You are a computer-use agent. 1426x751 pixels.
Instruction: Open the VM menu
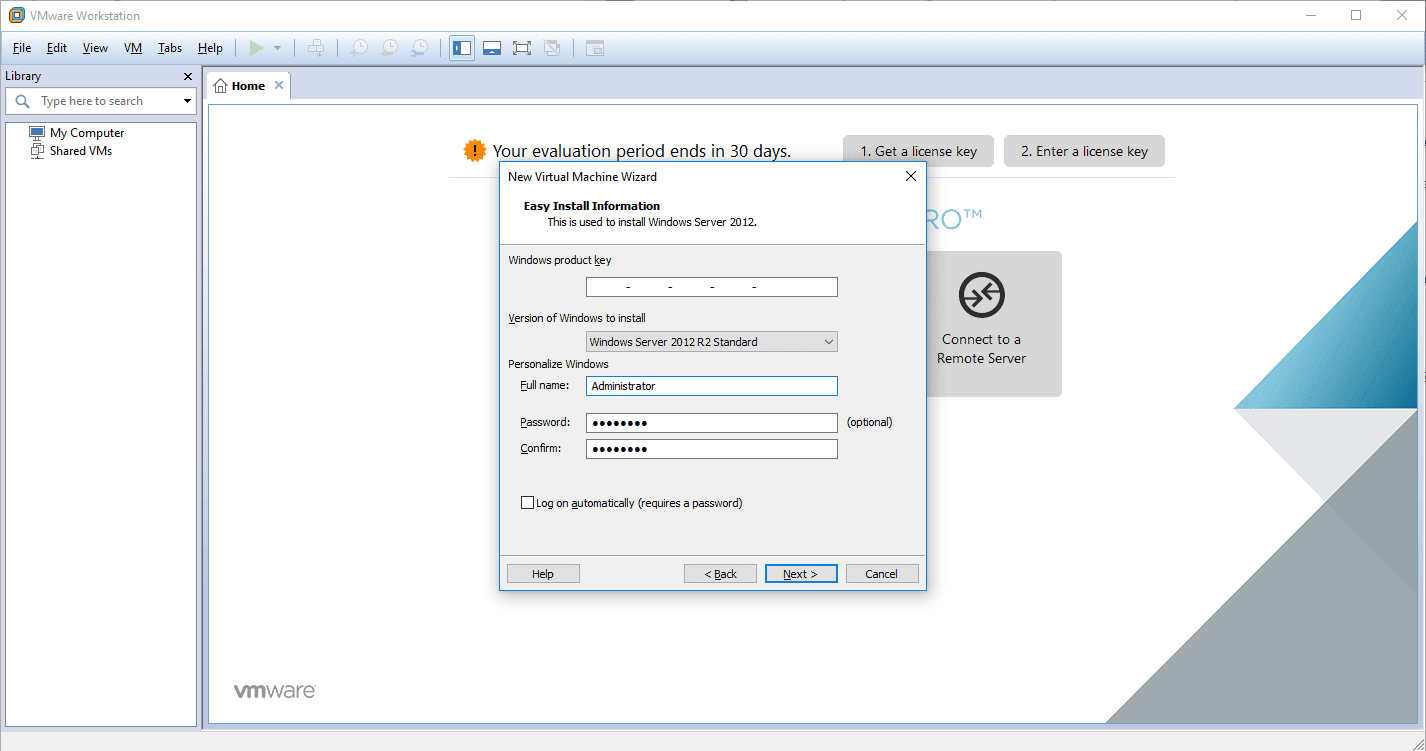pyautogui.click(x=133, y=48)
